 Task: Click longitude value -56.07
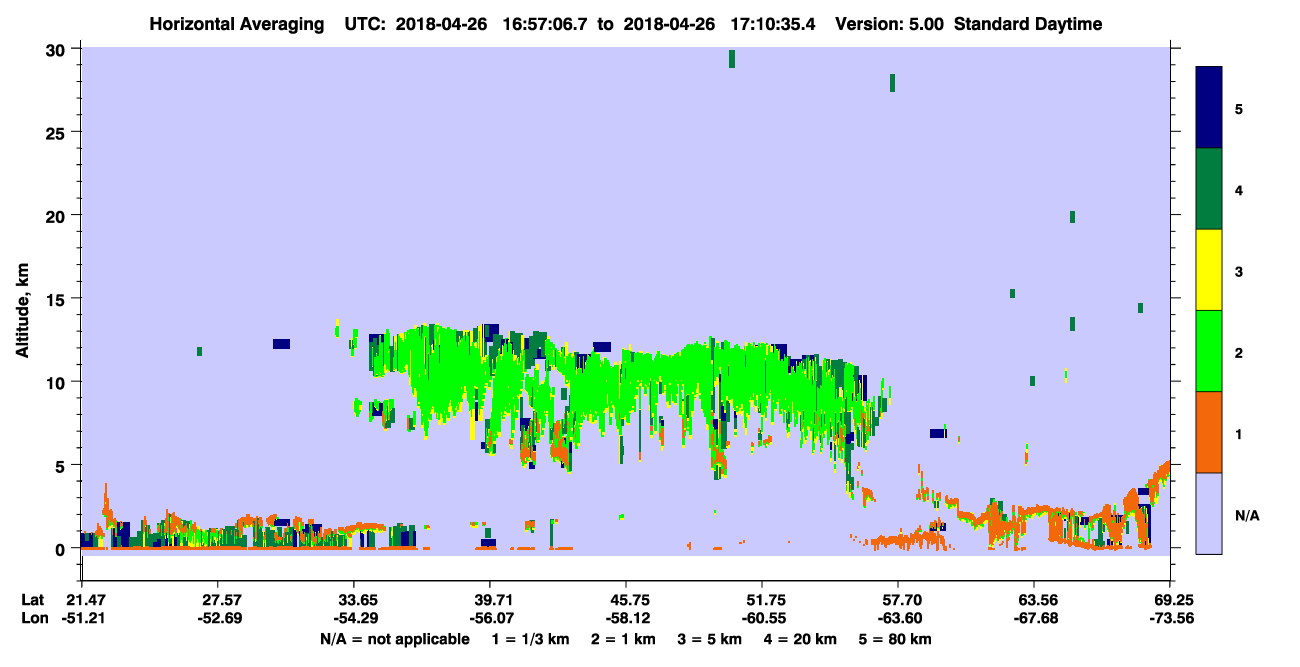pos(489,618)
